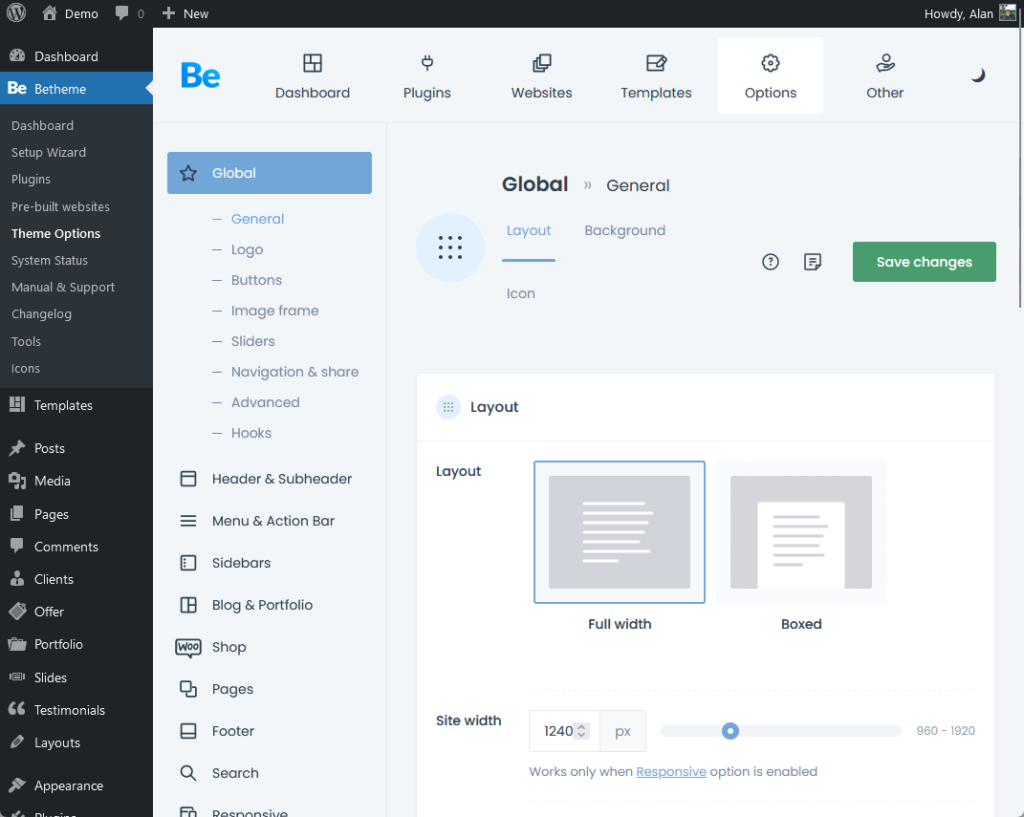Open the notes icon beside Save changes

[x=812, y=262]
